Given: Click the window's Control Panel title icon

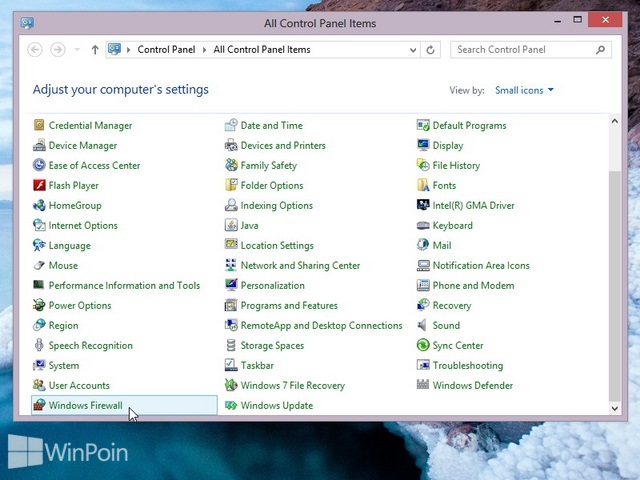Looking at the screenshot, I should click(27, 23).
